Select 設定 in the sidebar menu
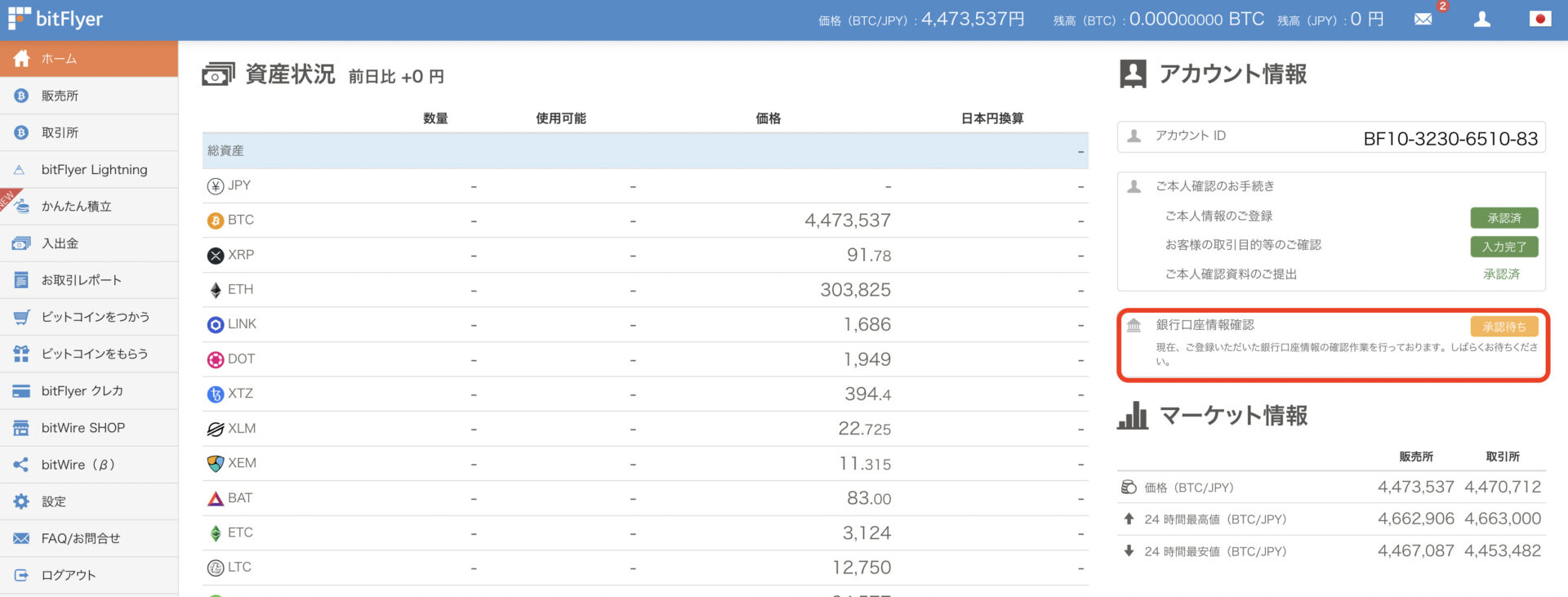Image resolution: width=1568 pixels, height=597 pixels. pos(89,501)
